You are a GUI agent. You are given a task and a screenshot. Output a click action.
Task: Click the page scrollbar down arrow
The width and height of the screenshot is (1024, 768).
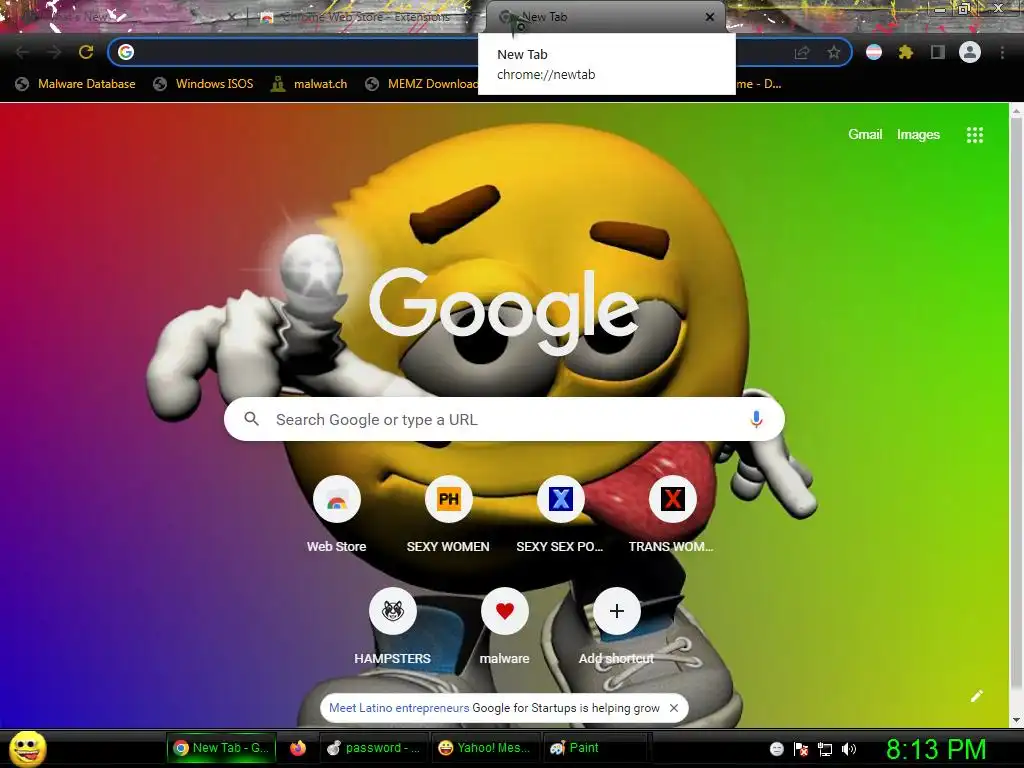click(x=1016, y=720)
